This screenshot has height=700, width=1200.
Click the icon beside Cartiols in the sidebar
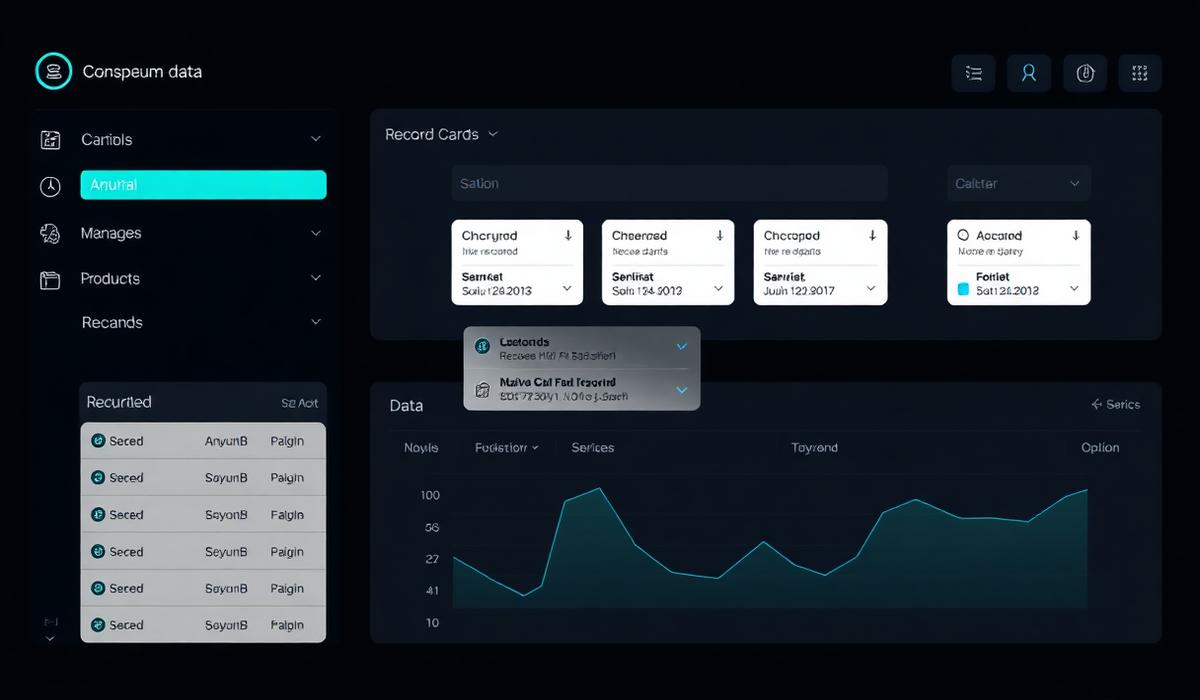(50, 140)
